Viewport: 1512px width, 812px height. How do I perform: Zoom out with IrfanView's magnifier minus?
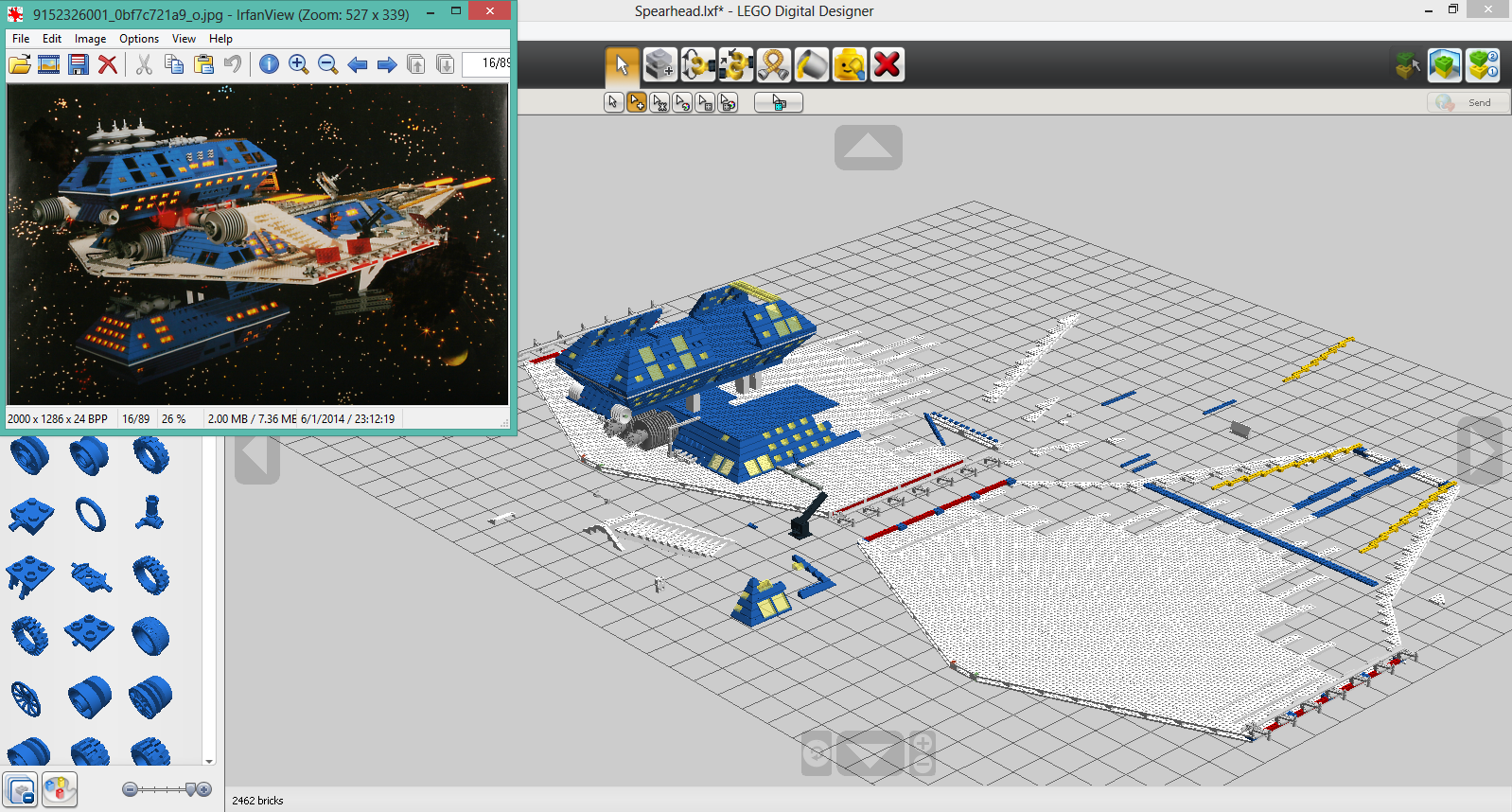pyautogui.click(x=328, y=64)
